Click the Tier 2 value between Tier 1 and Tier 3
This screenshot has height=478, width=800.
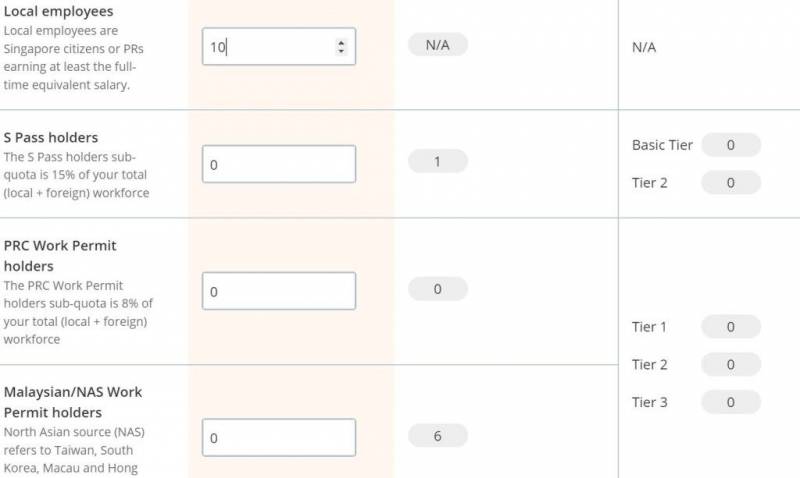coord(730,365)
